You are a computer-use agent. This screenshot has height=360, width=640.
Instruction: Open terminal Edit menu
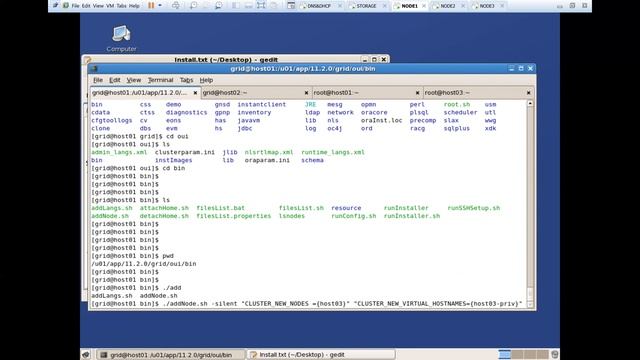tap(115, 80)
